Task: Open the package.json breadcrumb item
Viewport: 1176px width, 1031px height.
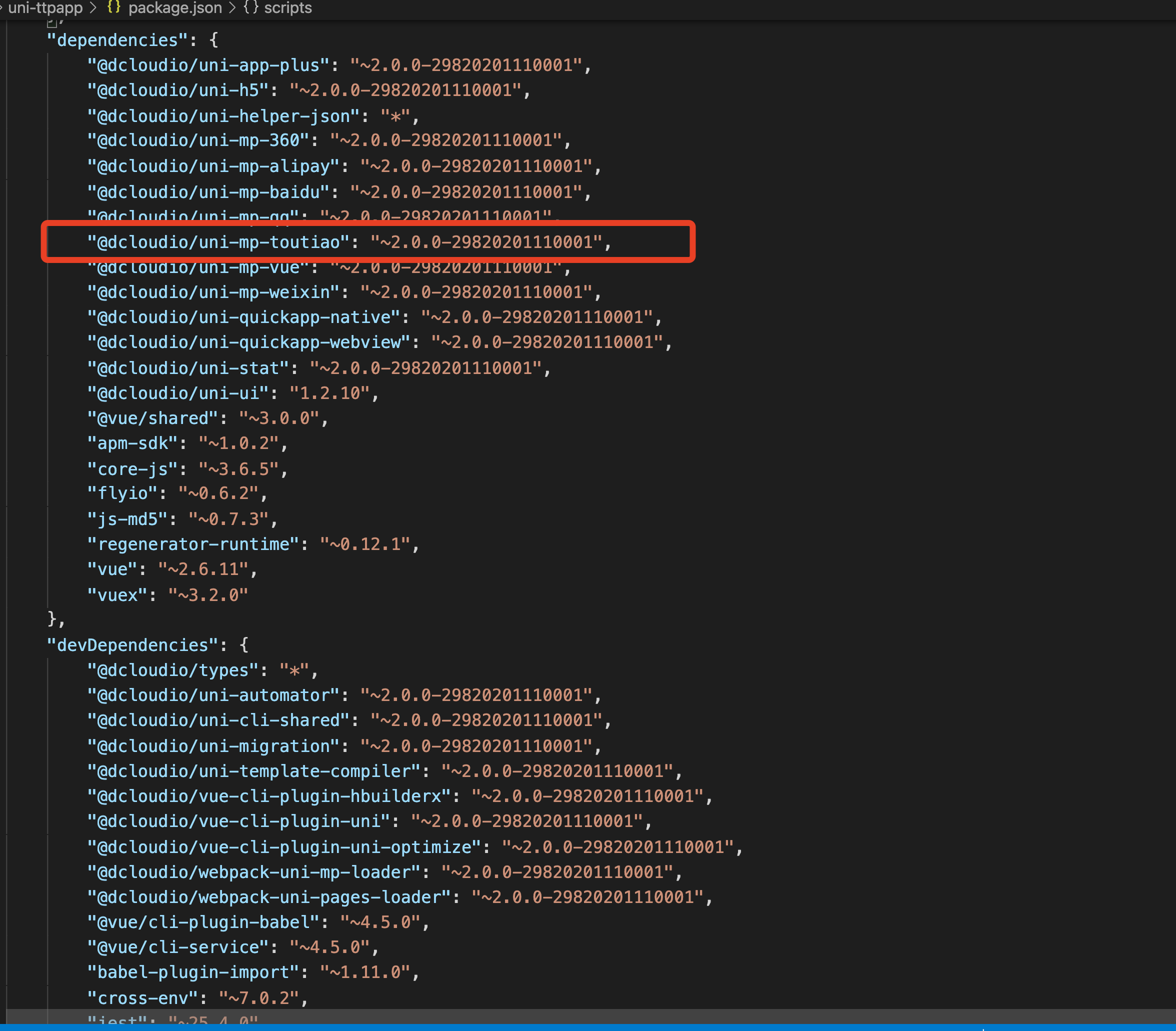Action: (x=175, y=7)
